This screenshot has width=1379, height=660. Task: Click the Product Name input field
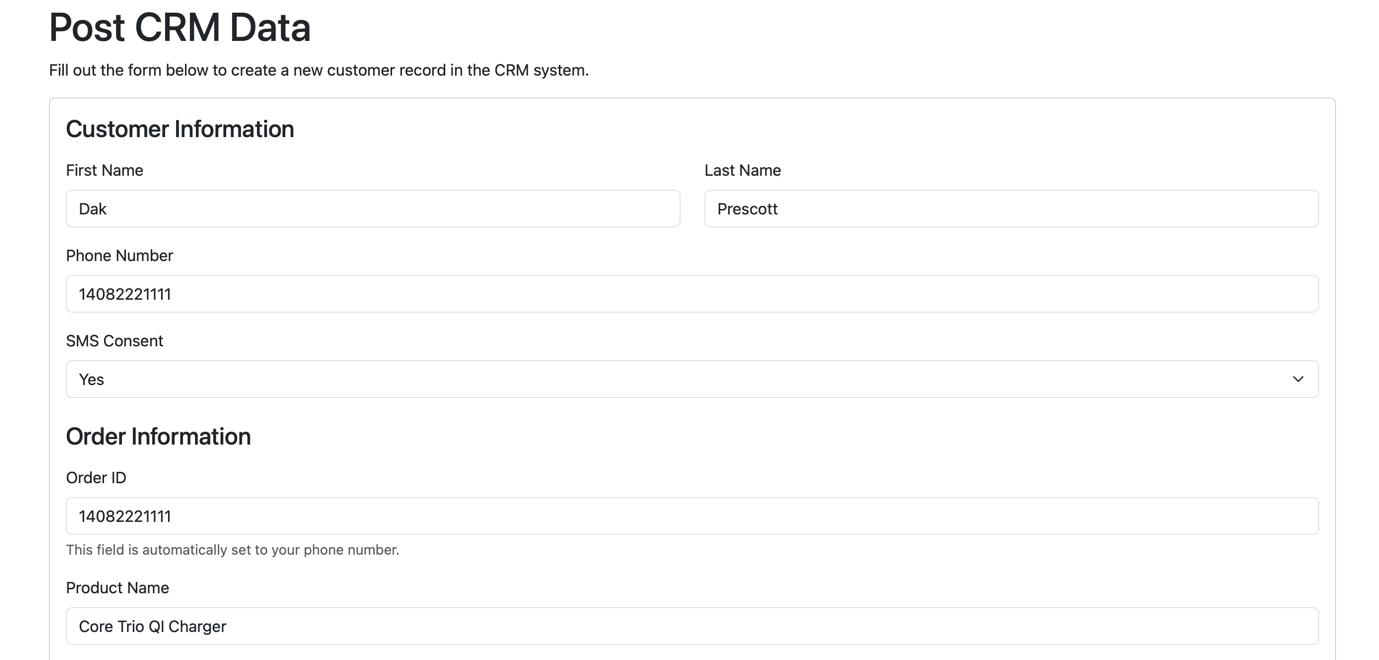click(690, 626)
